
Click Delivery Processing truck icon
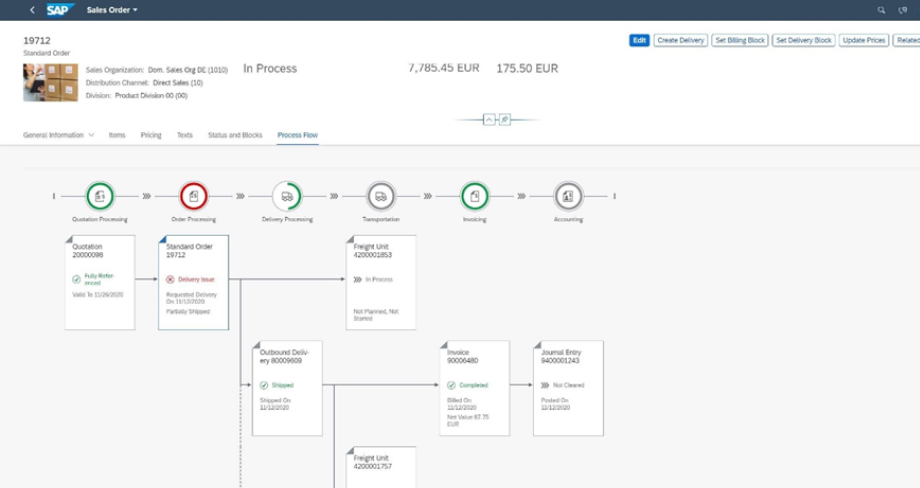[x=287, y=196]
